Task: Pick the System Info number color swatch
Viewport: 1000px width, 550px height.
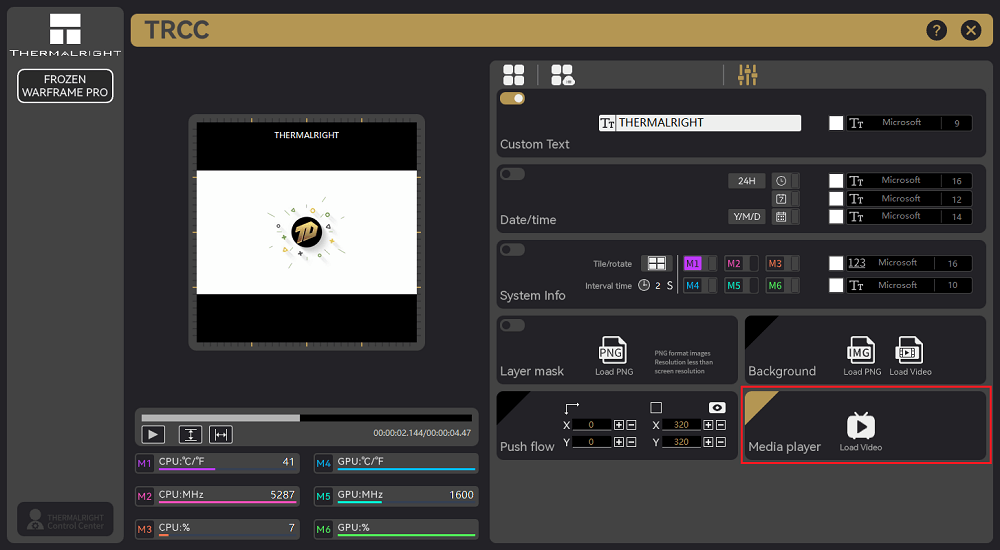Action: pyautogui.click(x=836, y=263)
